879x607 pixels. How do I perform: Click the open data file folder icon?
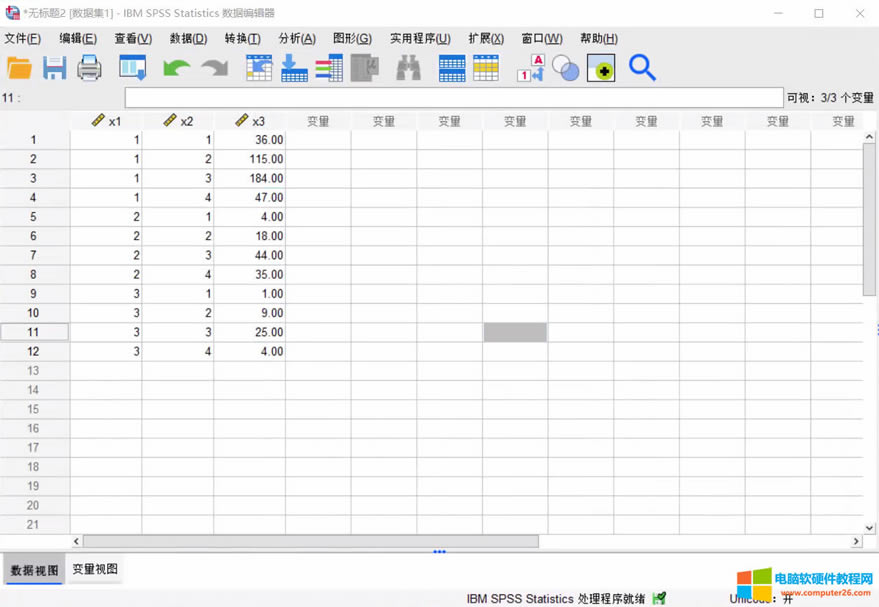pos(19,68)
